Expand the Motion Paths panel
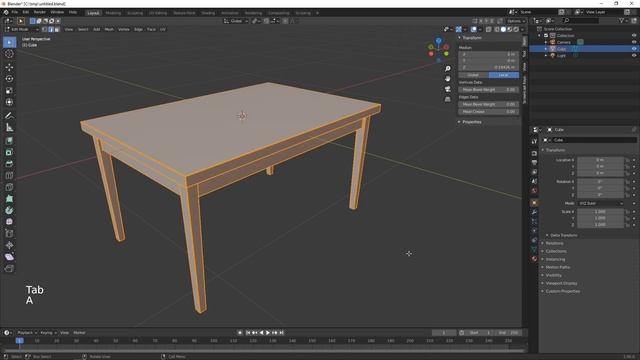Screen dimensions: 640x360 [557, 267]
